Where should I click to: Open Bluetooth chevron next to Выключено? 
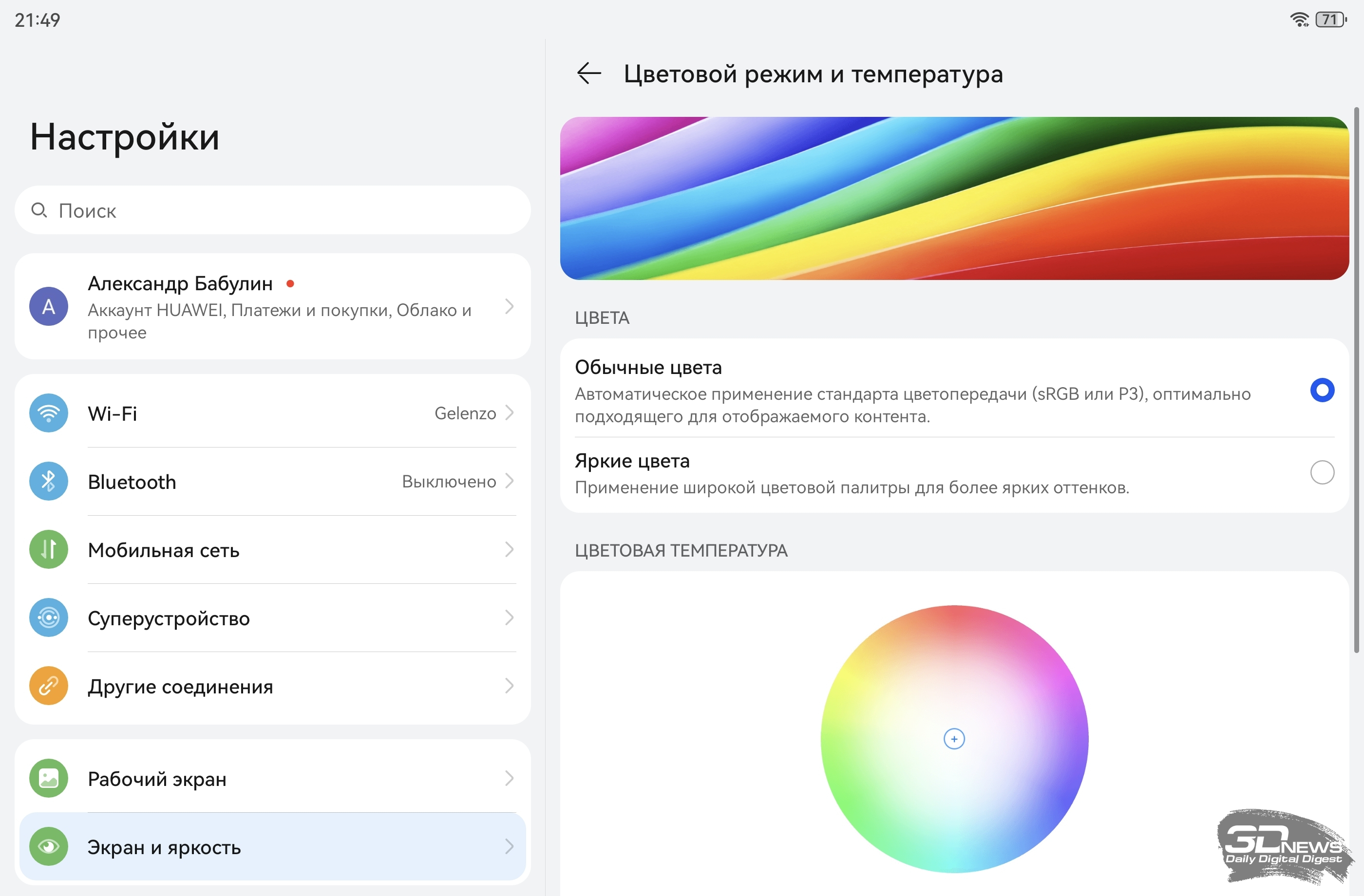509,481
